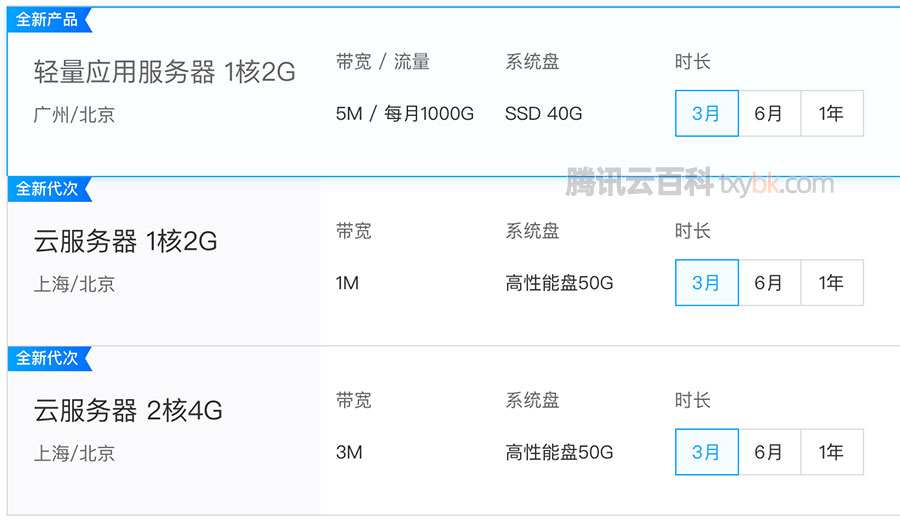Select 1年 duration for 轻量应用服务器 1核2G
This screenshot has width=900, height=521.
(832, 113)
